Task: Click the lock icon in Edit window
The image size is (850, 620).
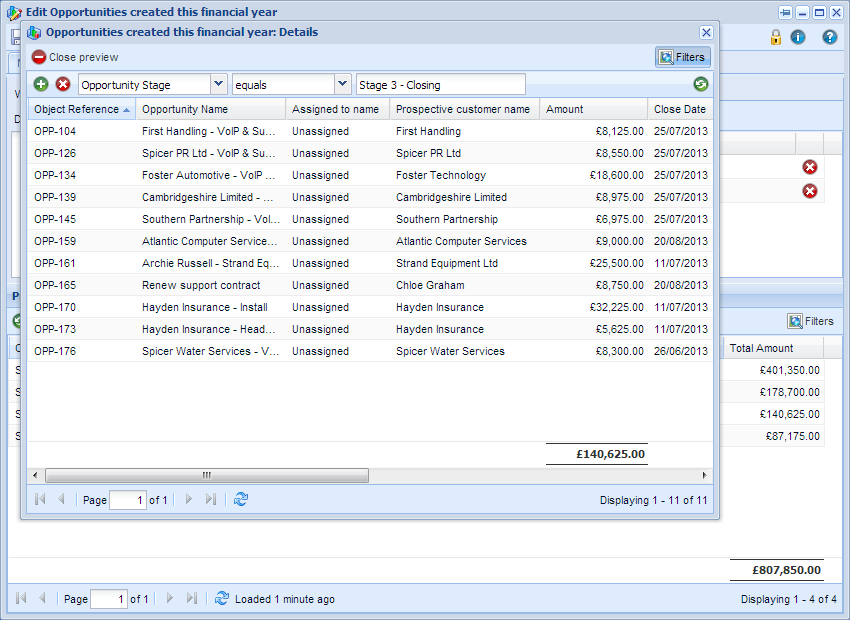Action: 776,37
